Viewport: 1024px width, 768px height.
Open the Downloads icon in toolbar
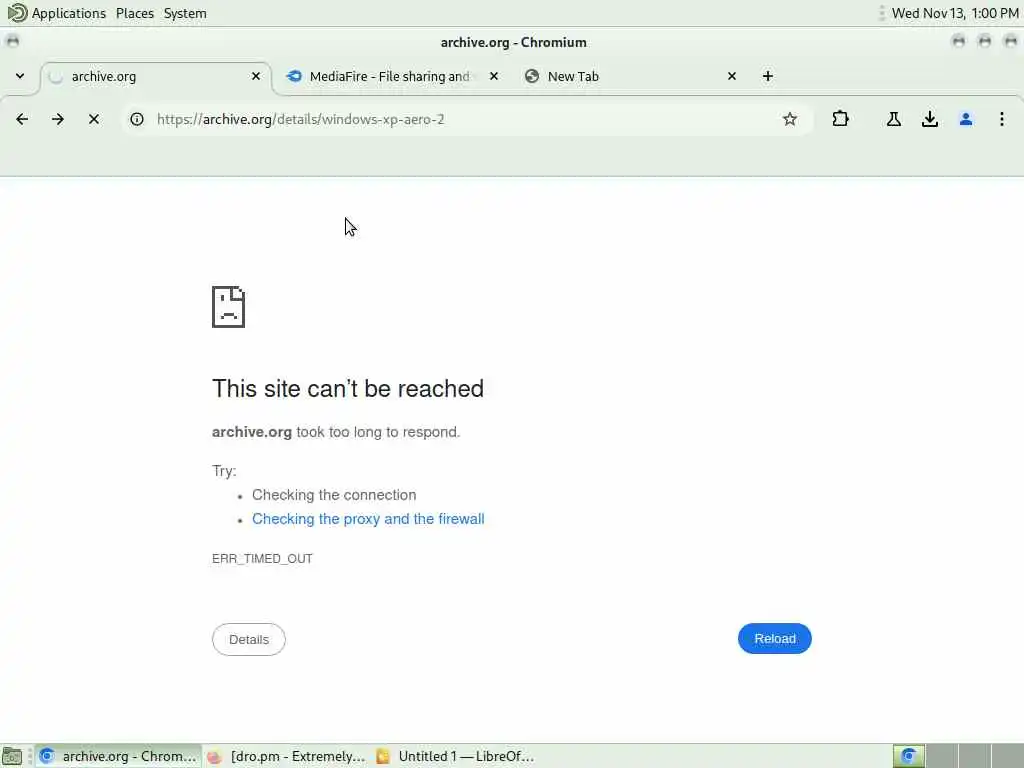[x=930, y=119]
